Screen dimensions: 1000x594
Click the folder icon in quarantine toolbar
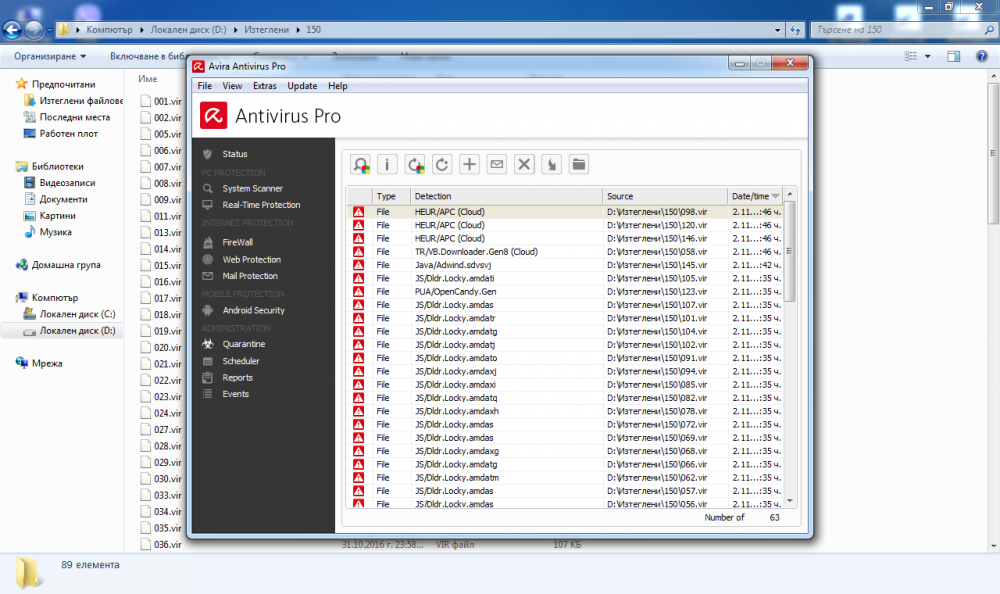point(578,165)
